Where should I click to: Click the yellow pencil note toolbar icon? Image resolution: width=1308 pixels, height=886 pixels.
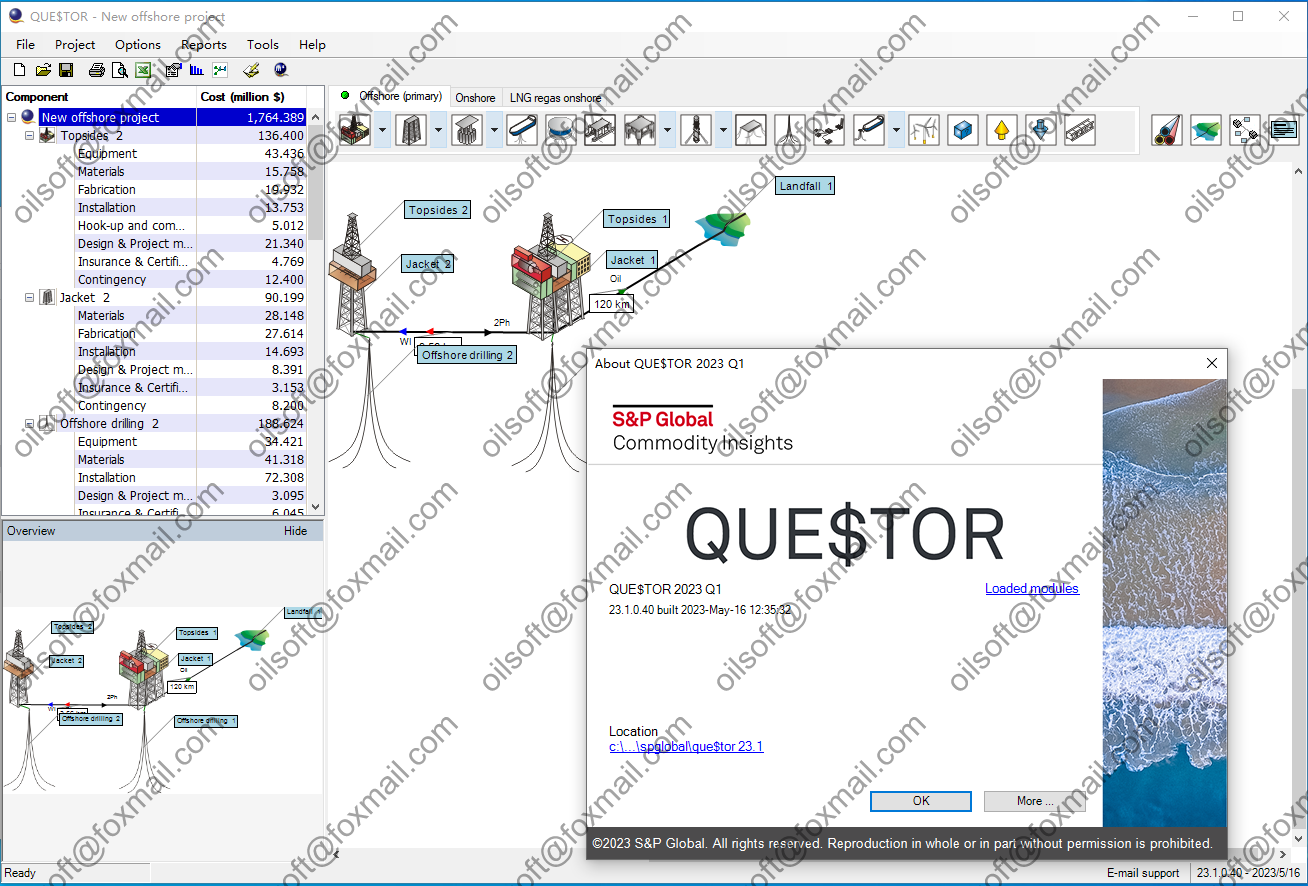252,70
